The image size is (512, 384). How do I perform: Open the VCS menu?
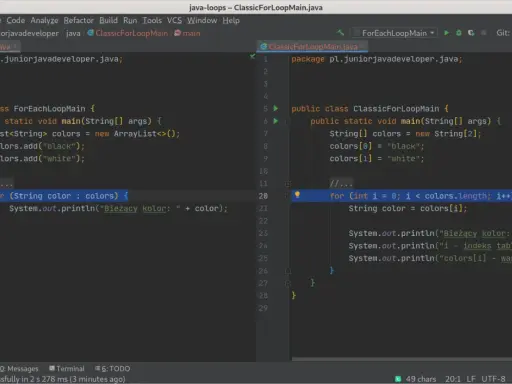(174, 20)
